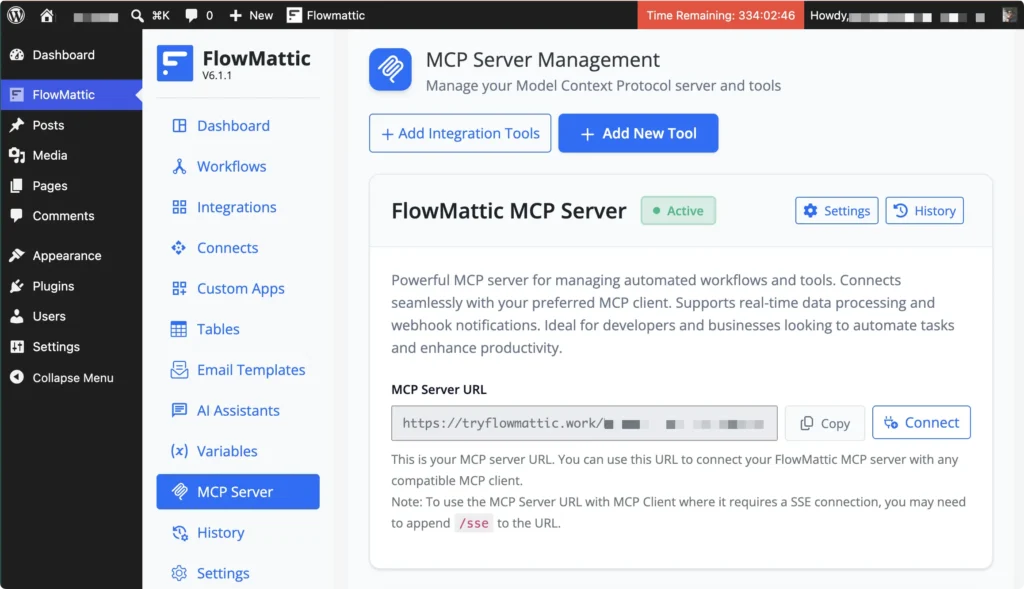The image size is (1024, 589).
Task: Click the /sse code snippet
Action: coord(473,523)
